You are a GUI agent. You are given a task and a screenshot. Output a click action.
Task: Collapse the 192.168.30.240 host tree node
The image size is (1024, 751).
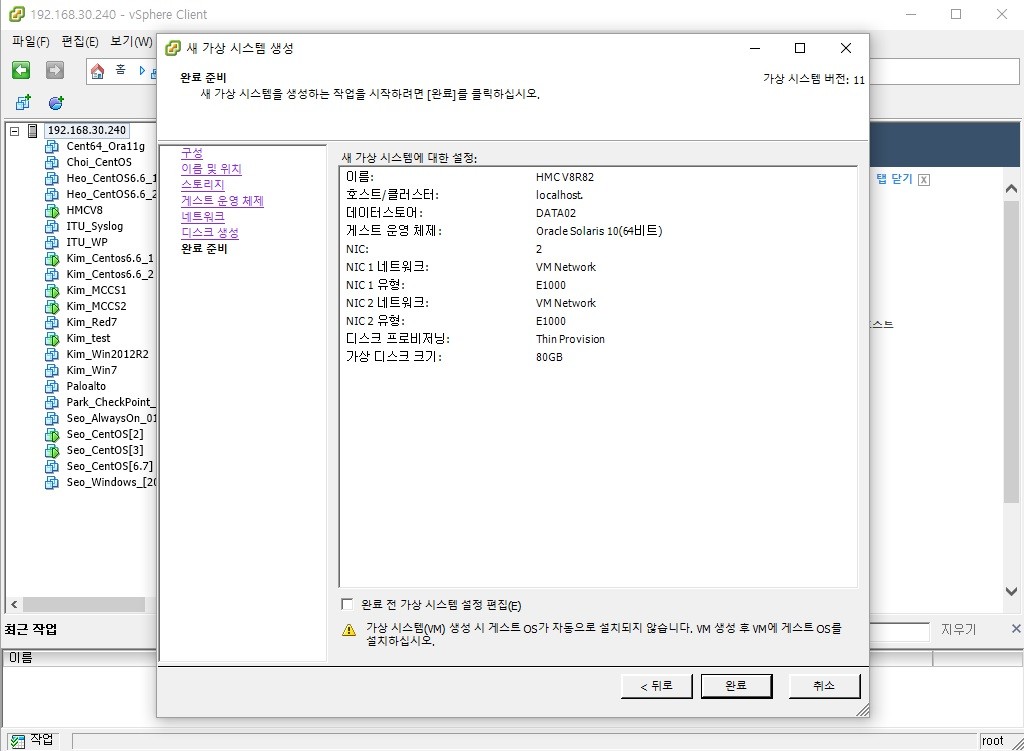click(15, 131)
